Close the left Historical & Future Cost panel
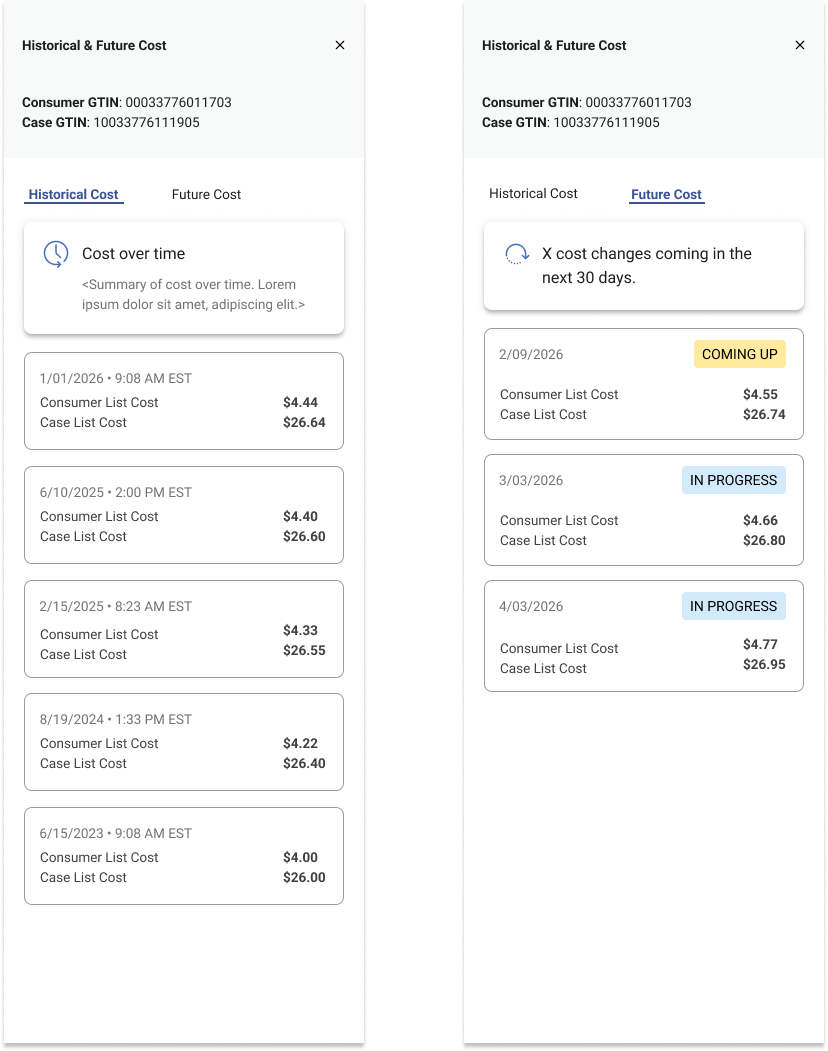Screen dimensions: 828x1051 click(340, 45)
